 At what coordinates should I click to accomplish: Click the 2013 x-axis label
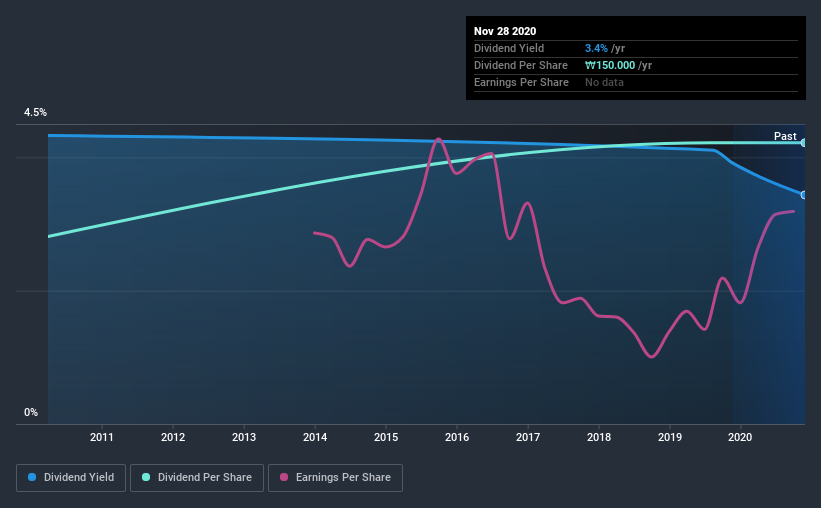click(x=244, y=437)
